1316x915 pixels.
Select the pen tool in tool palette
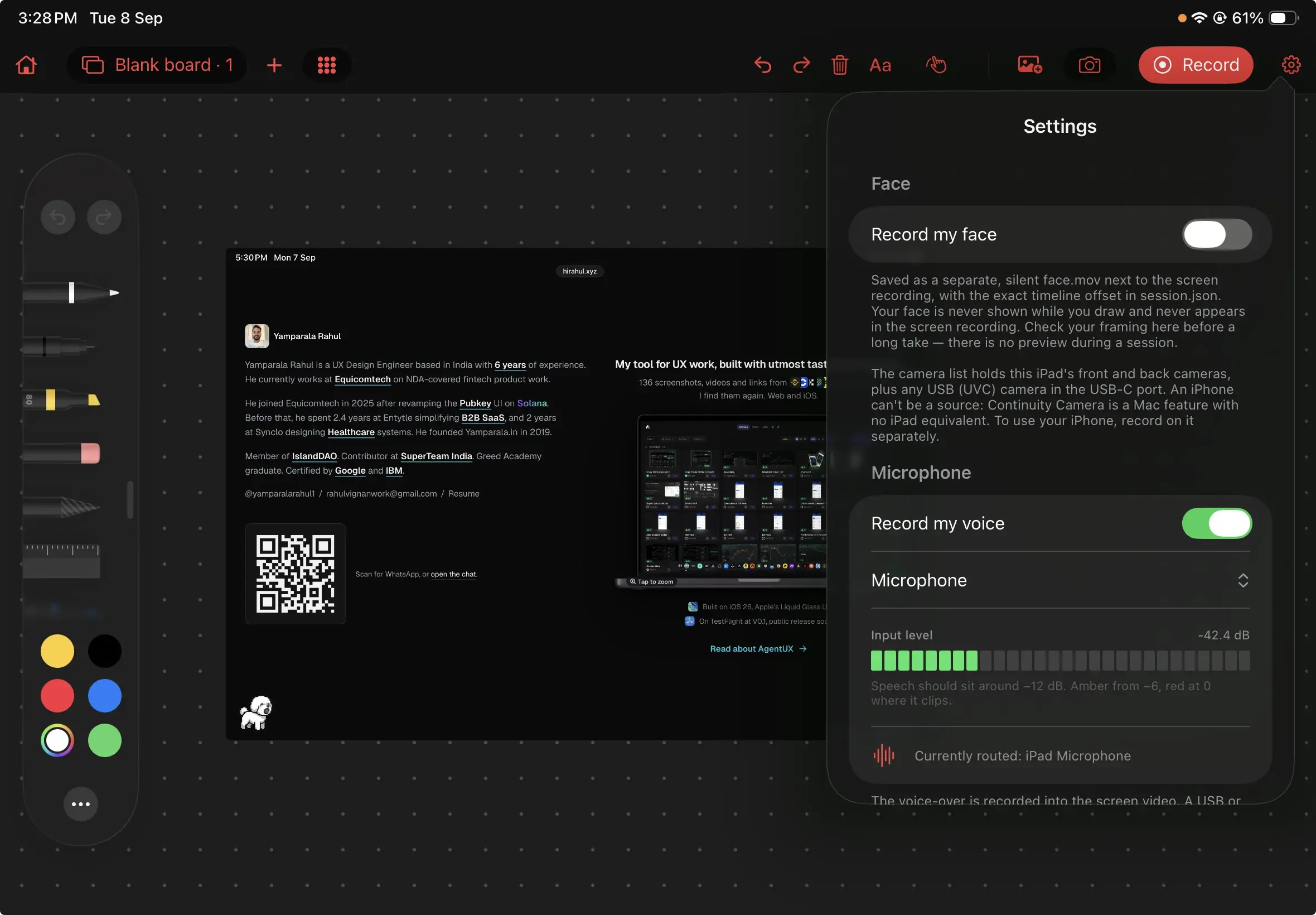[x=71, y=293]
